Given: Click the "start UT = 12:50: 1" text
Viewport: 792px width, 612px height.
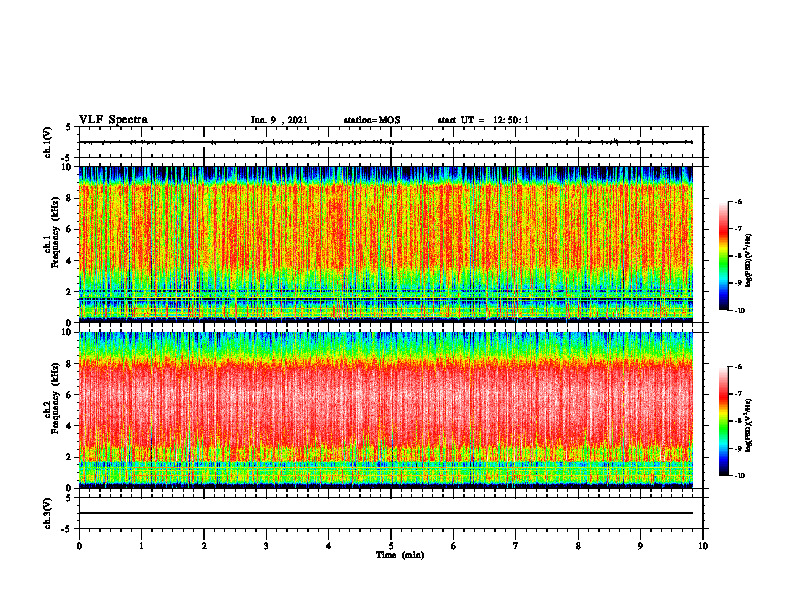Looking at the screenshot, I should point(483,120).
